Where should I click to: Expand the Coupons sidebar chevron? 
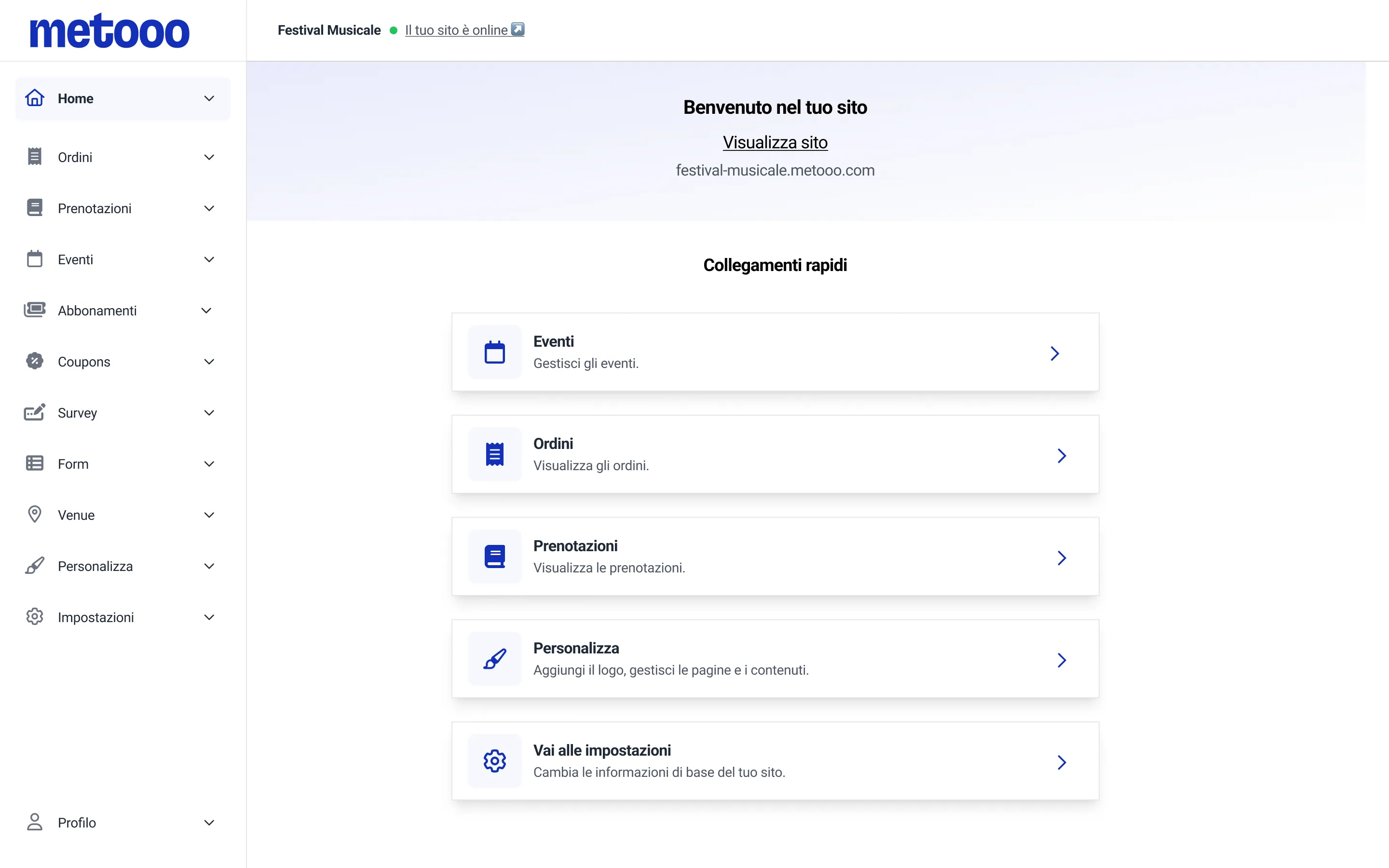[209, 362]
